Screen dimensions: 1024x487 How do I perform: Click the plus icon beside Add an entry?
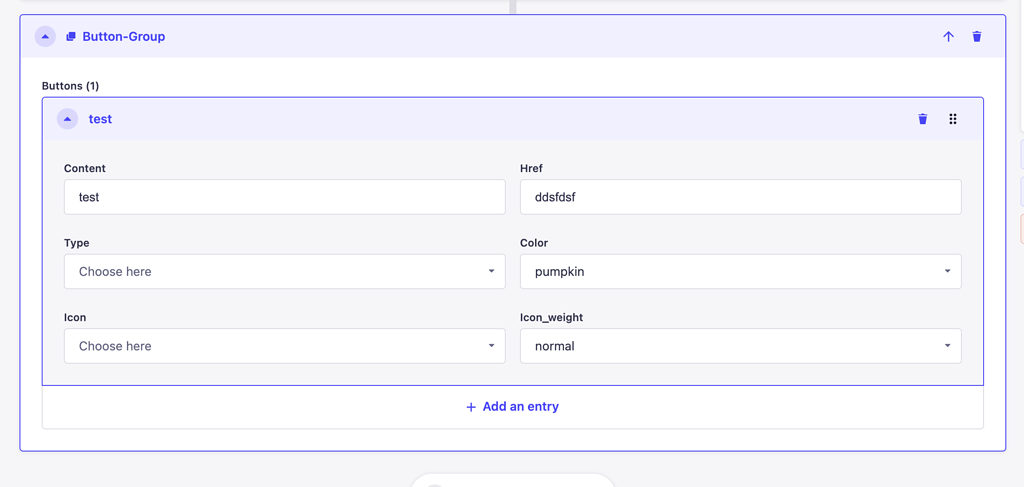[x=471, y=407]
